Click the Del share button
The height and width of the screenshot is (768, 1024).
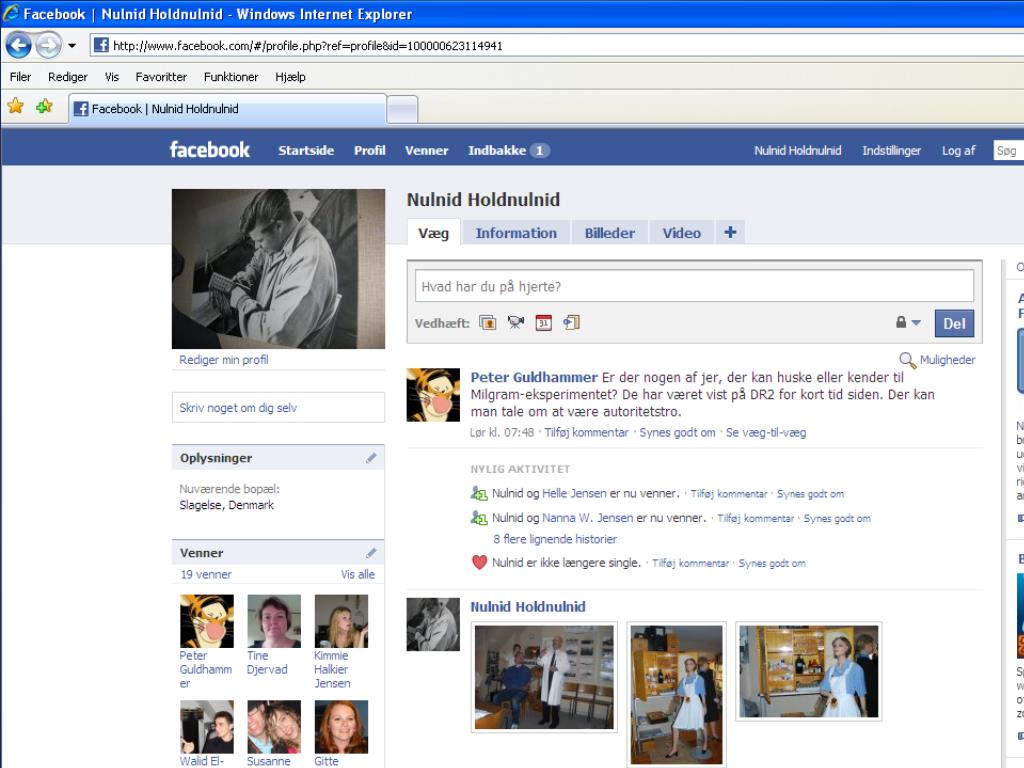click(954, 323)
